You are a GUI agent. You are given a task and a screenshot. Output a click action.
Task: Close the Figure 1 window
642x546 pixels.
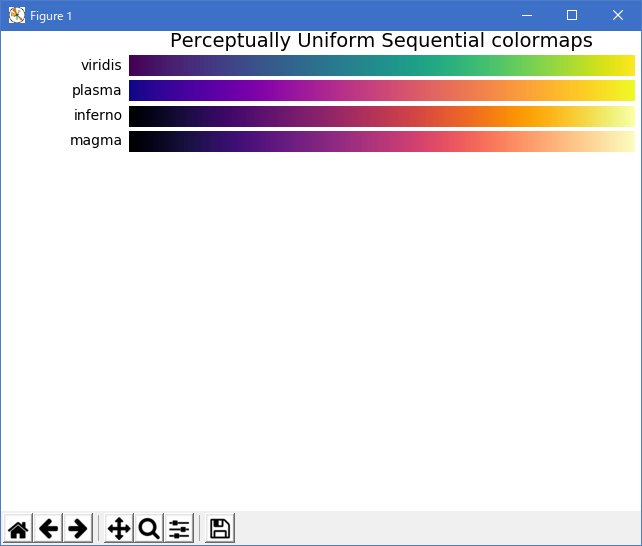pyautogui.click(x=618, y=16)
